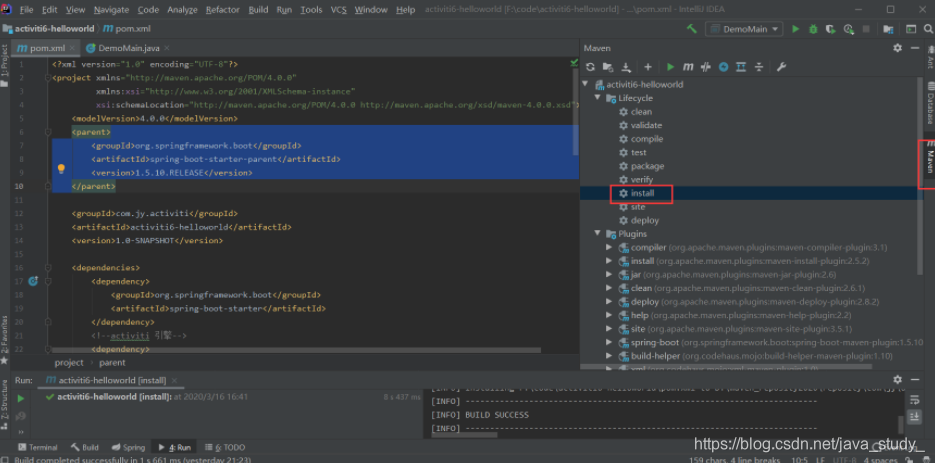Open Run Anything icon in toolbar
The height and width of the screenshot is (463, 935).
point(911,29)
